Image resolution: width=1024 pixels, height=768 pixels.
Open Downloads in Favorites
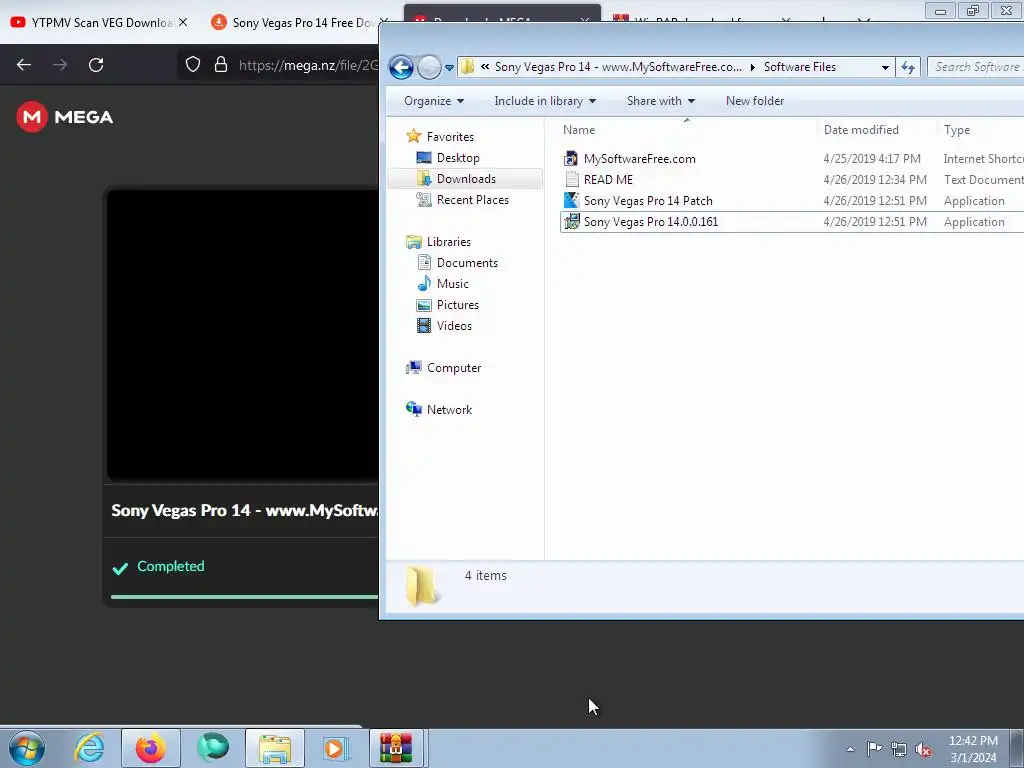click(x=466, y=178)
